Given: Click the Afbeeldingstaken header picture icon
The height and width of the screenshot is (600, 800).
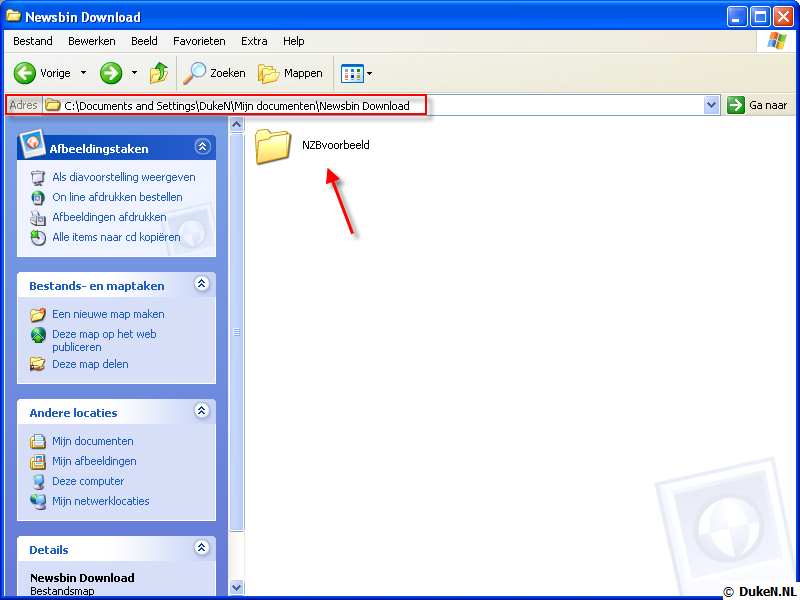Looking at the screenshot, I should (x=32, y=144).
